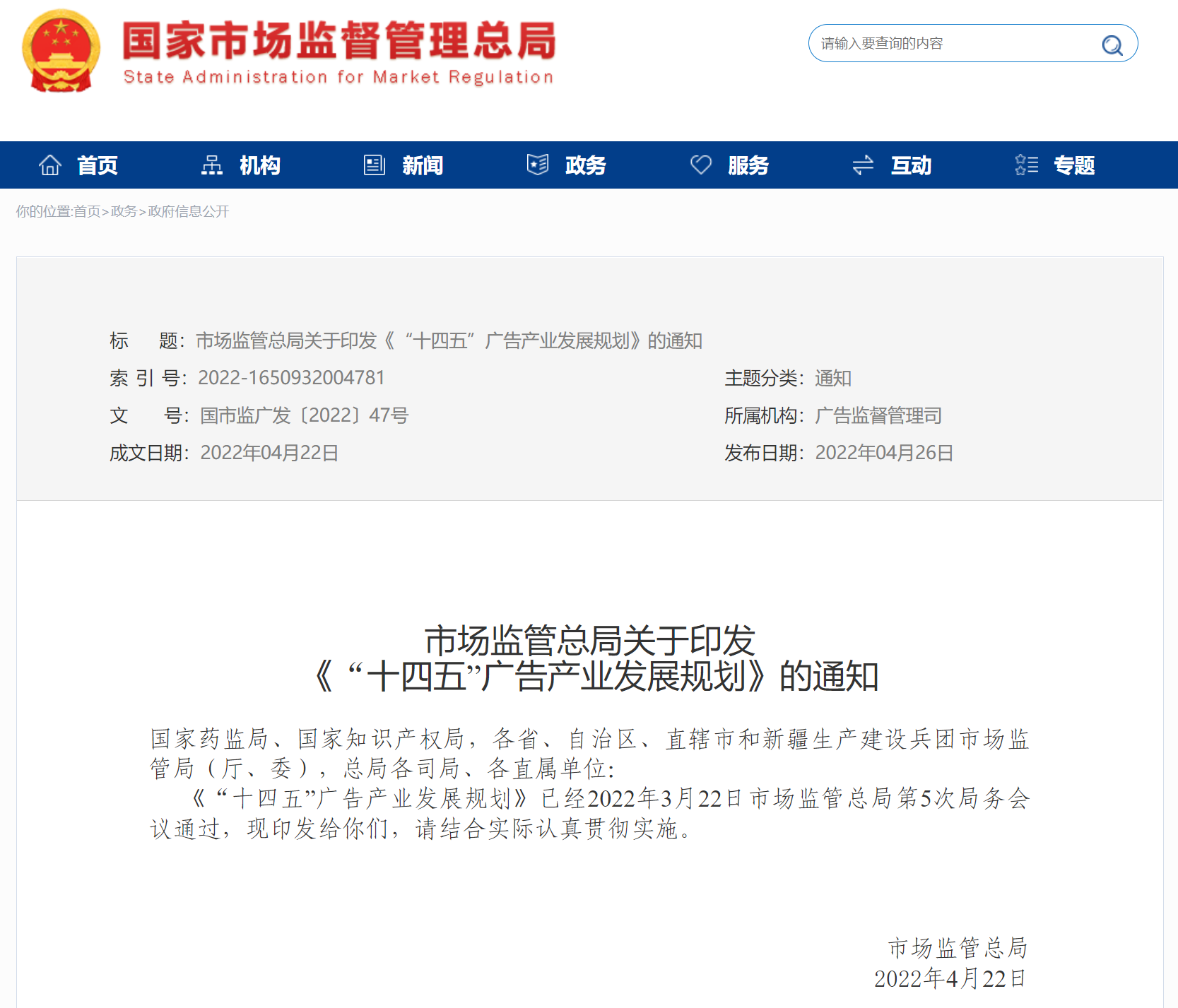This screenshot has width=1178, height=1008.
Task: Click the house icon for 首页
Action: tap(50, 165)
